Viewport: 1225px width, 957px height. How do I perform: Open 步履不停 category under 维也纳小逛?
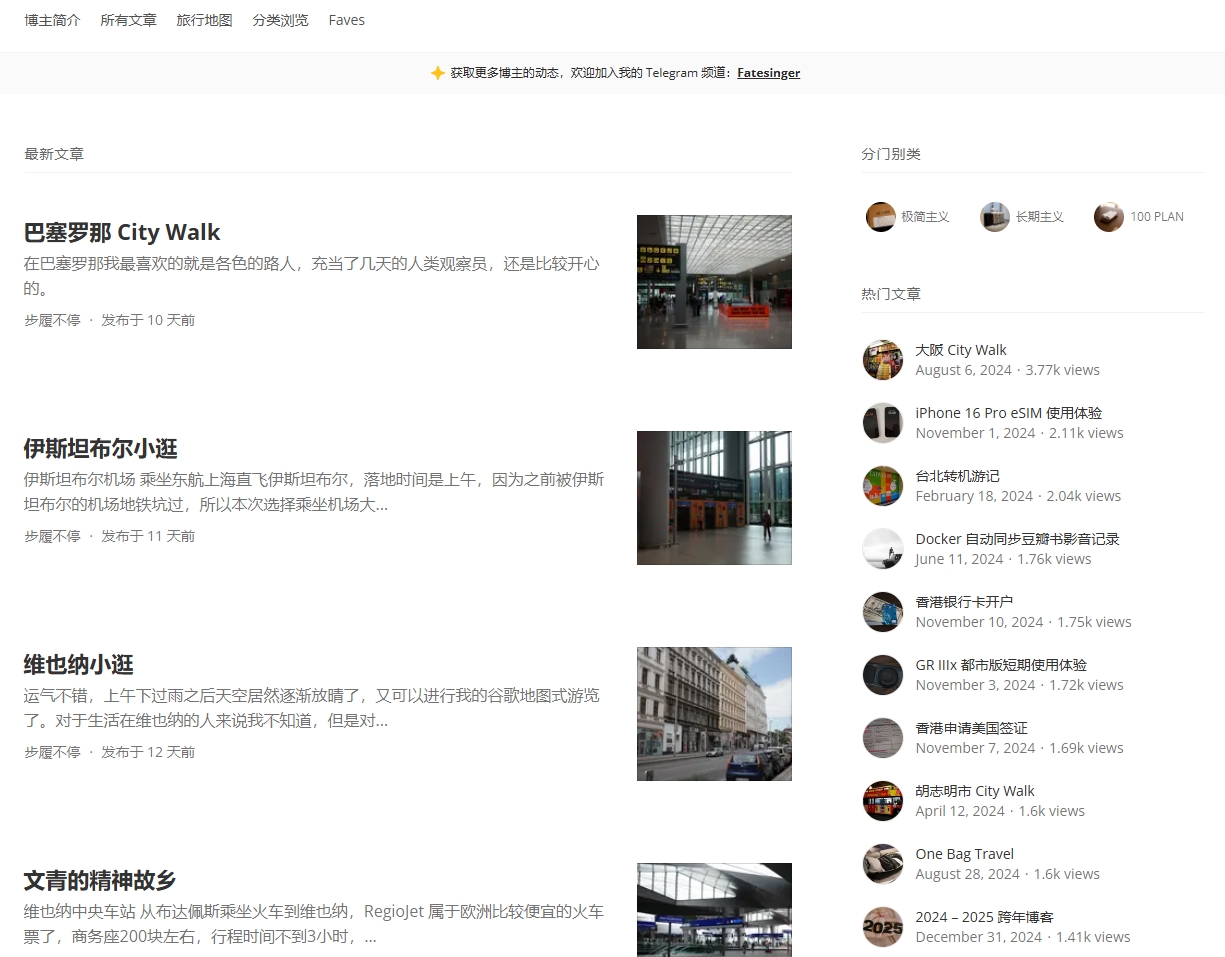52,752
